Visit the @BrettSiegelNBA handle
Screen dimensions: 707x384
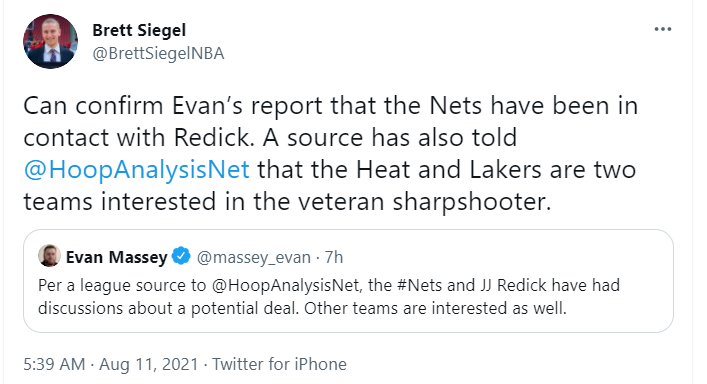tap(158, 53)
